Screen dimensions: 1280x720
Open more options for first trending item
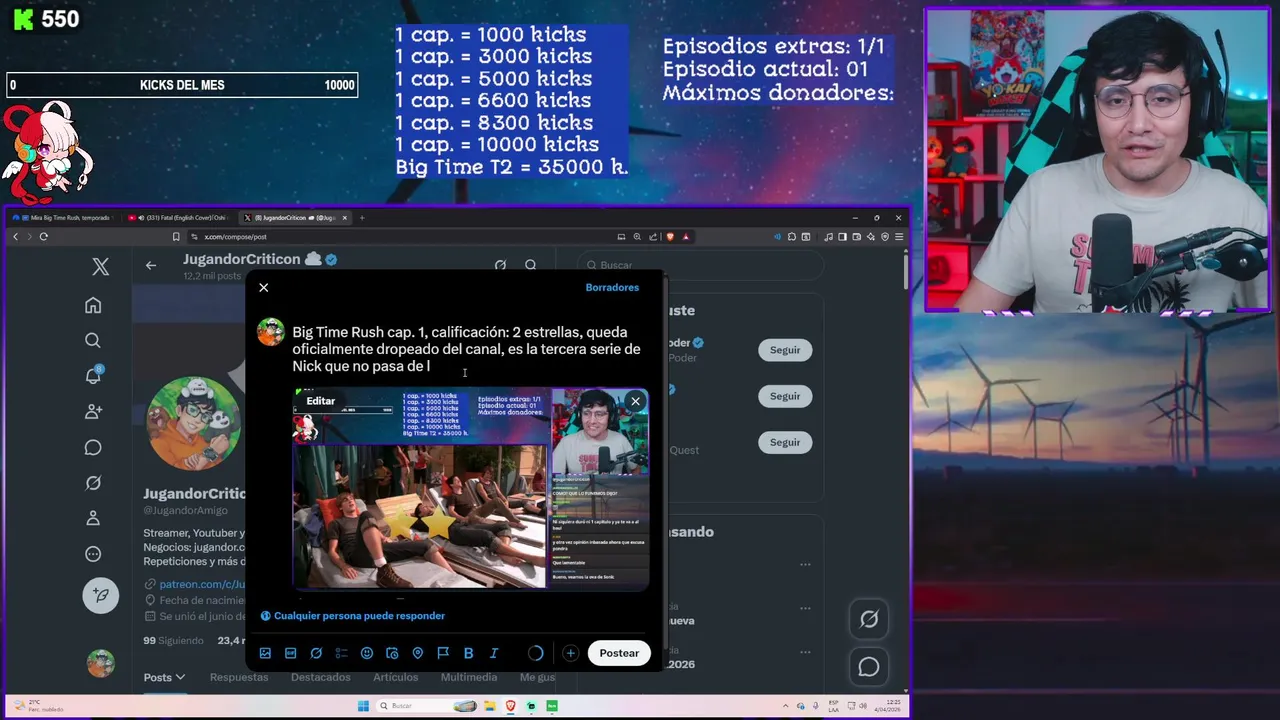(805, 565)
